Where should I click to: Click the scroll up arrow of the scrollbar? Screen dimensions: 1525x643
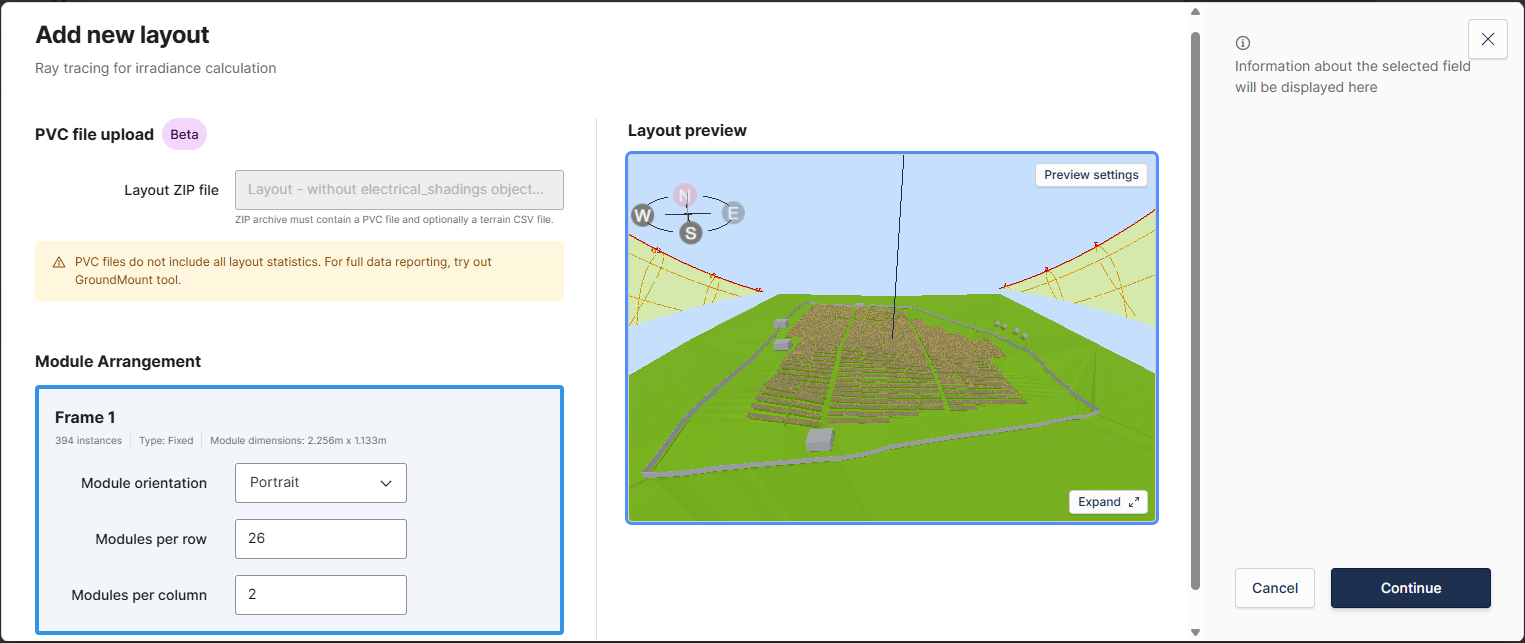[1194, 12]
